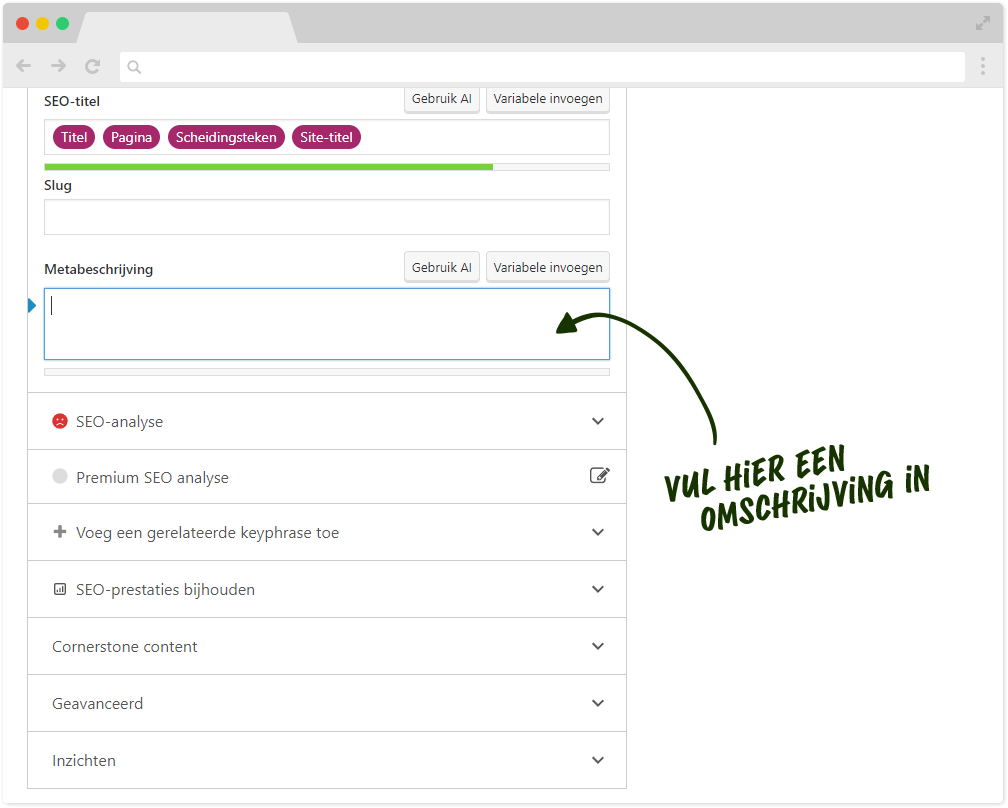The image size is (1008, 808).
Task: Click the Inzichten label
Action: 84,760
